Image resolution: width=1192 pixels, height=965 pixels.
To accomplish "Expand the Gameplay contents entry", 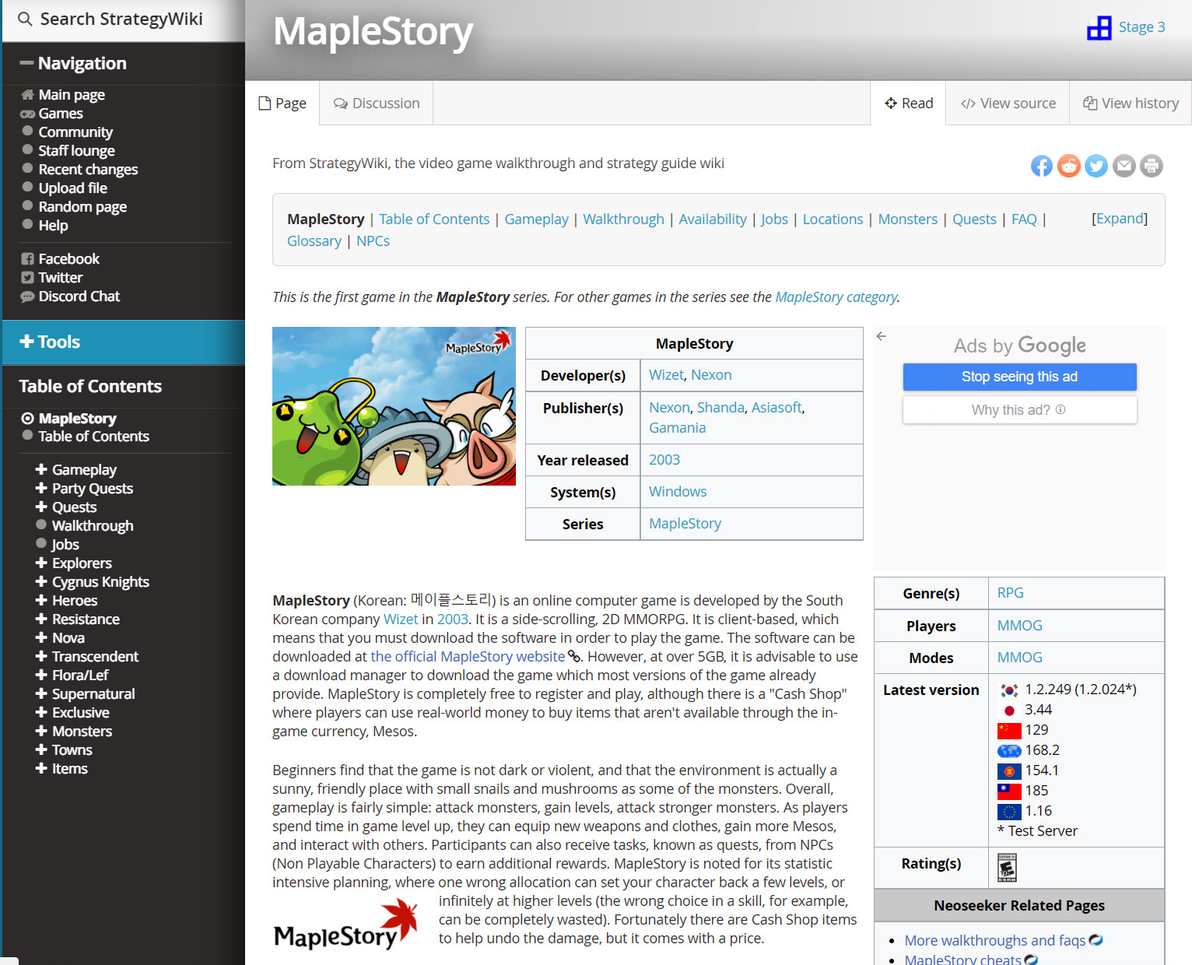I will click(x=41, y=469).
